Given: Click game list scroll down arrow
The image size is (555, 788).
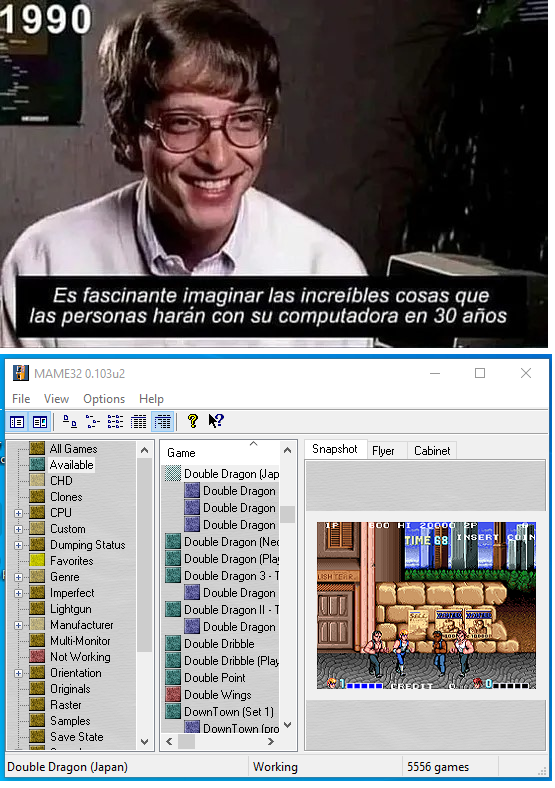Looking at the screenshot, I should [288, 725].
